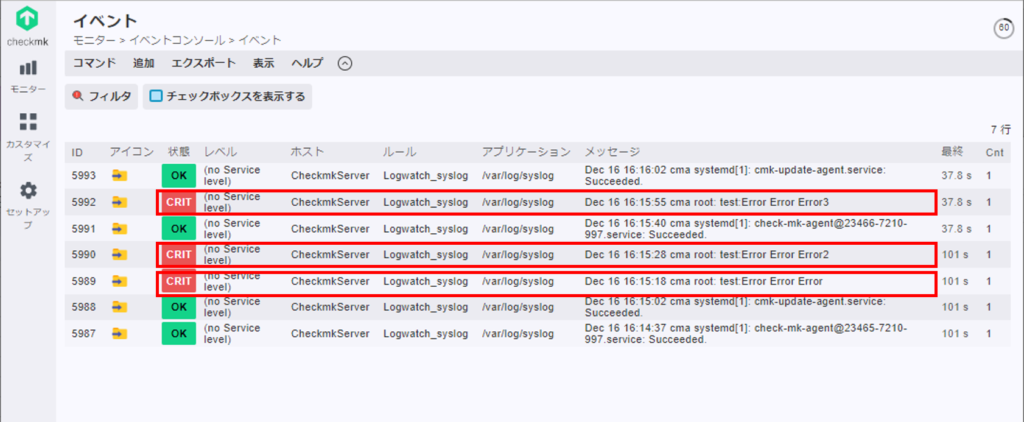Image resolution: width=1024 pixels, height=422 pixels.
Task: Sort by the Cnt column header
Action: pyautogui.click(x=994, y=152)
